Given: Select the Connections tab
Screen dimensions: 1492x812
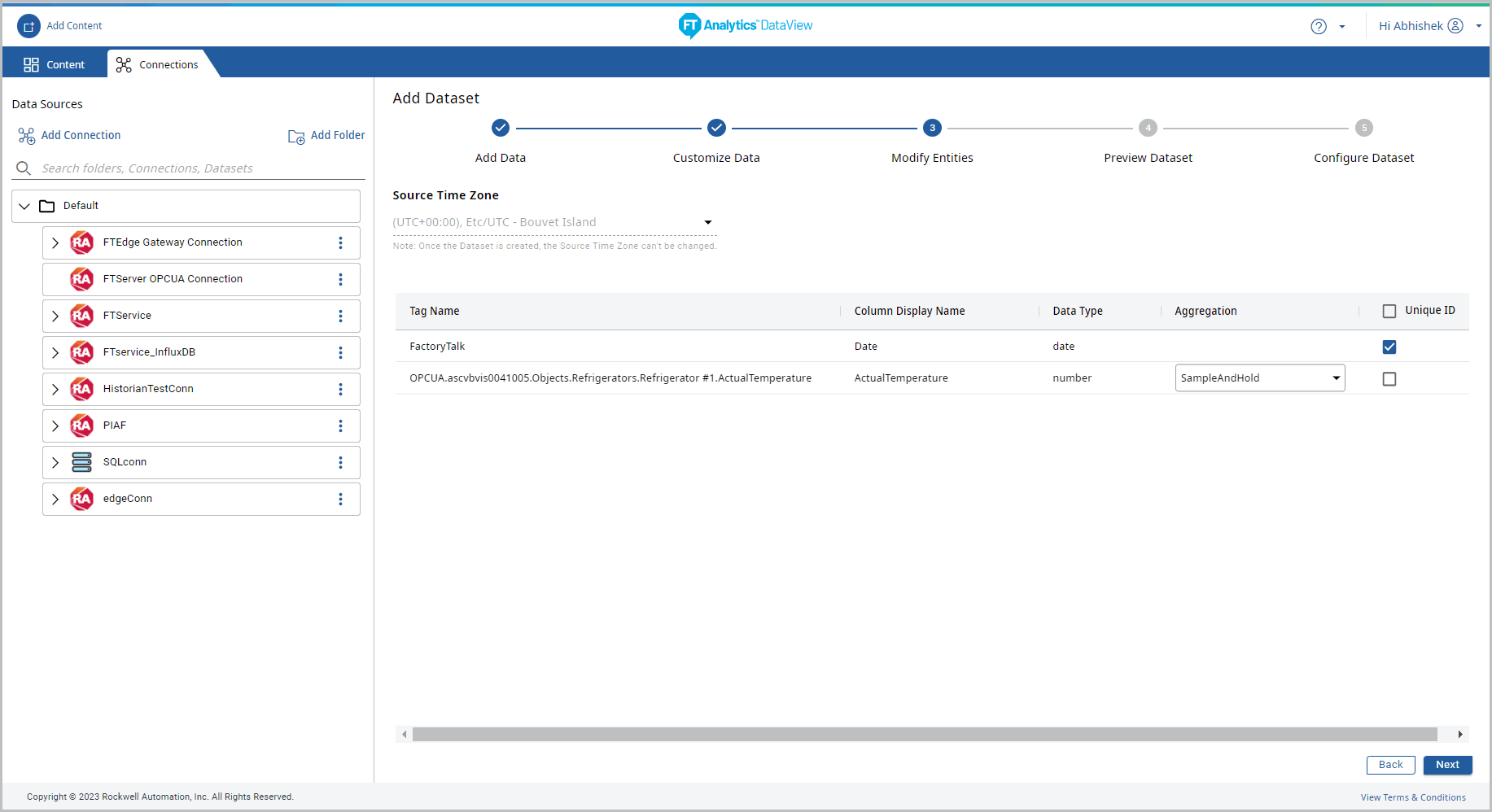Looking at the screenshot, I should [158, 64].
